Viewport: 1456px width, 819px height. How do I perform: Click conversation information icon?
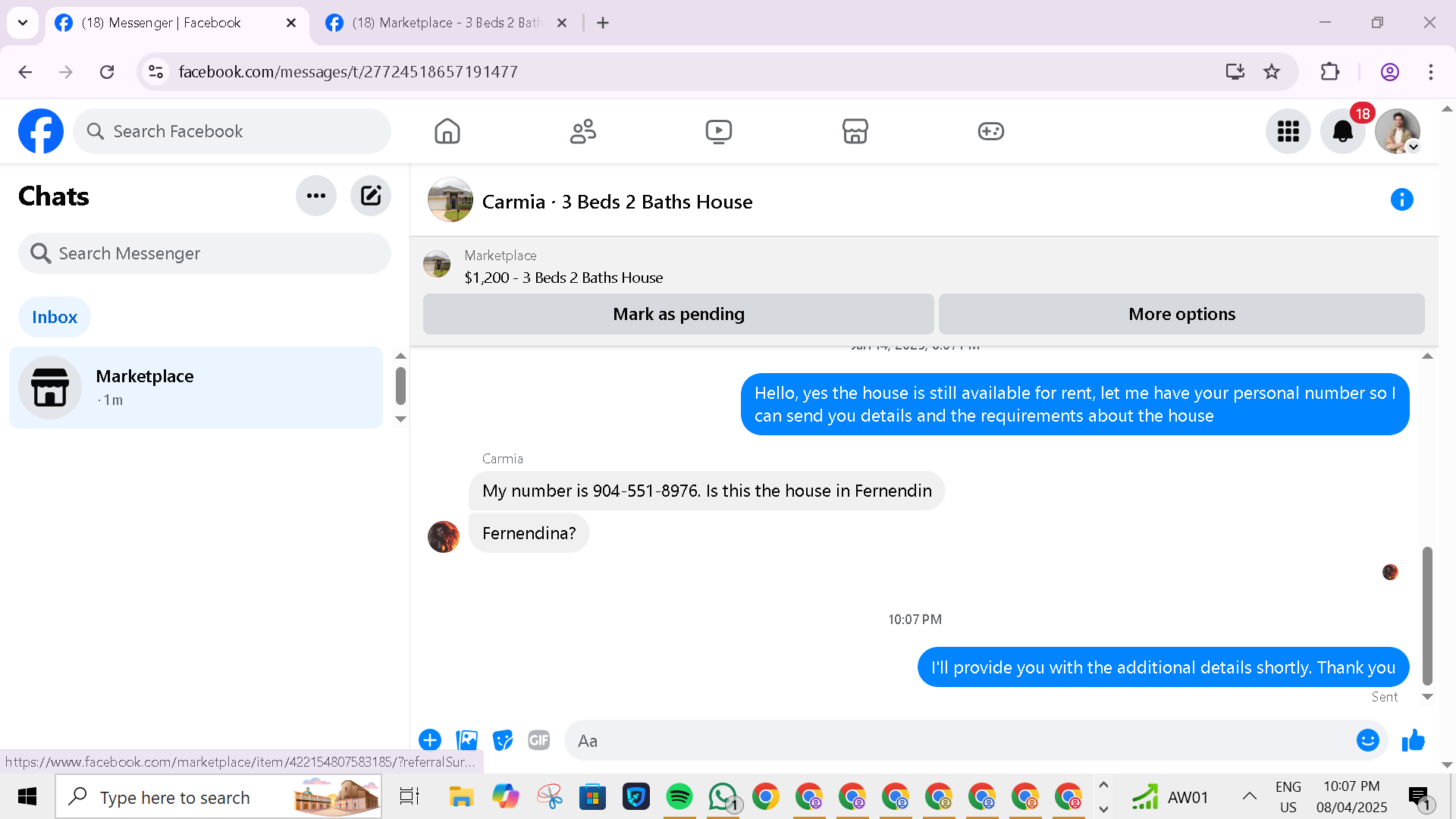click(1401, 199)
